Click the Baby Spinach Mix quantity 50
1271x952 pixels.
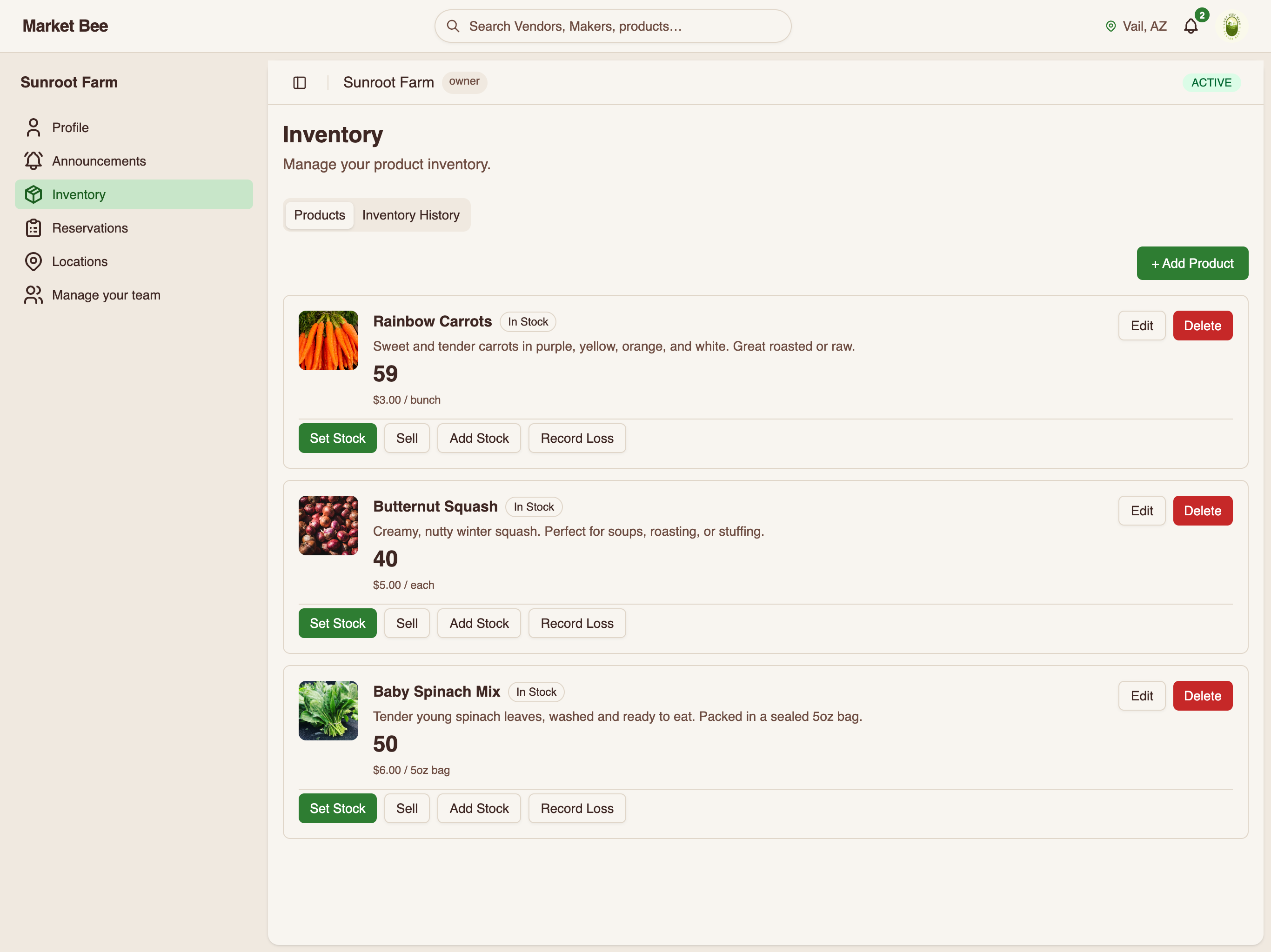pos(385,744)
